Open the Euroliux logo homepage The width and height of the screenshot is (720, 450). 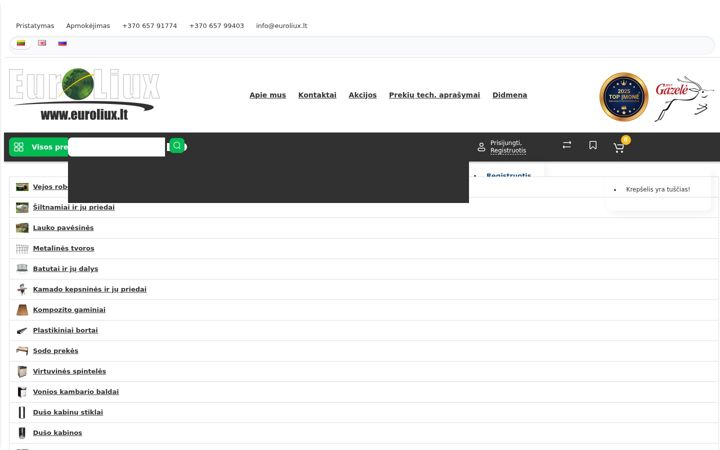[x=84, y=95]
